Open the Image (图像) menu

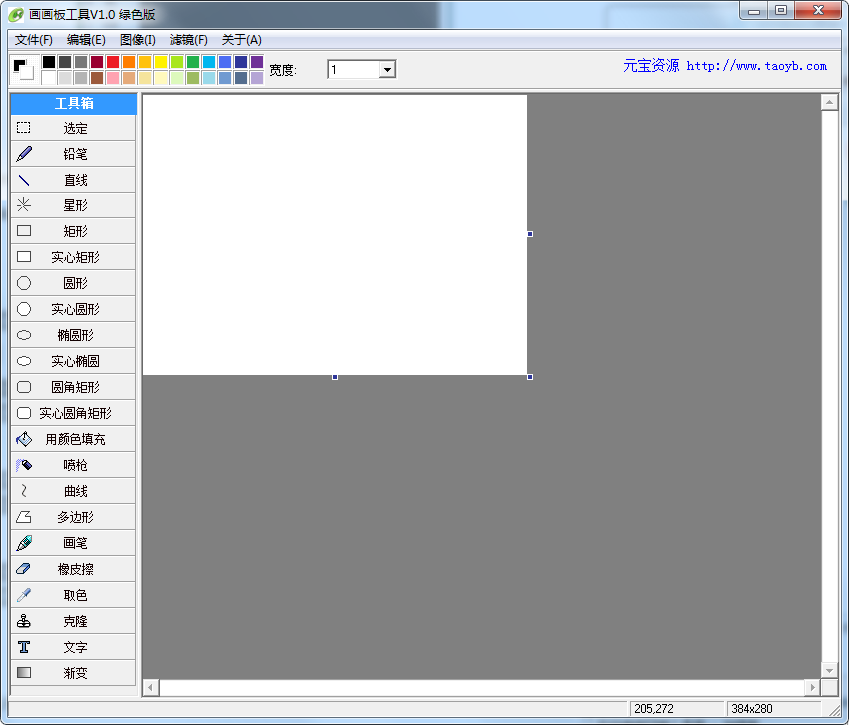pyautogui.click(x=137, y=40)
